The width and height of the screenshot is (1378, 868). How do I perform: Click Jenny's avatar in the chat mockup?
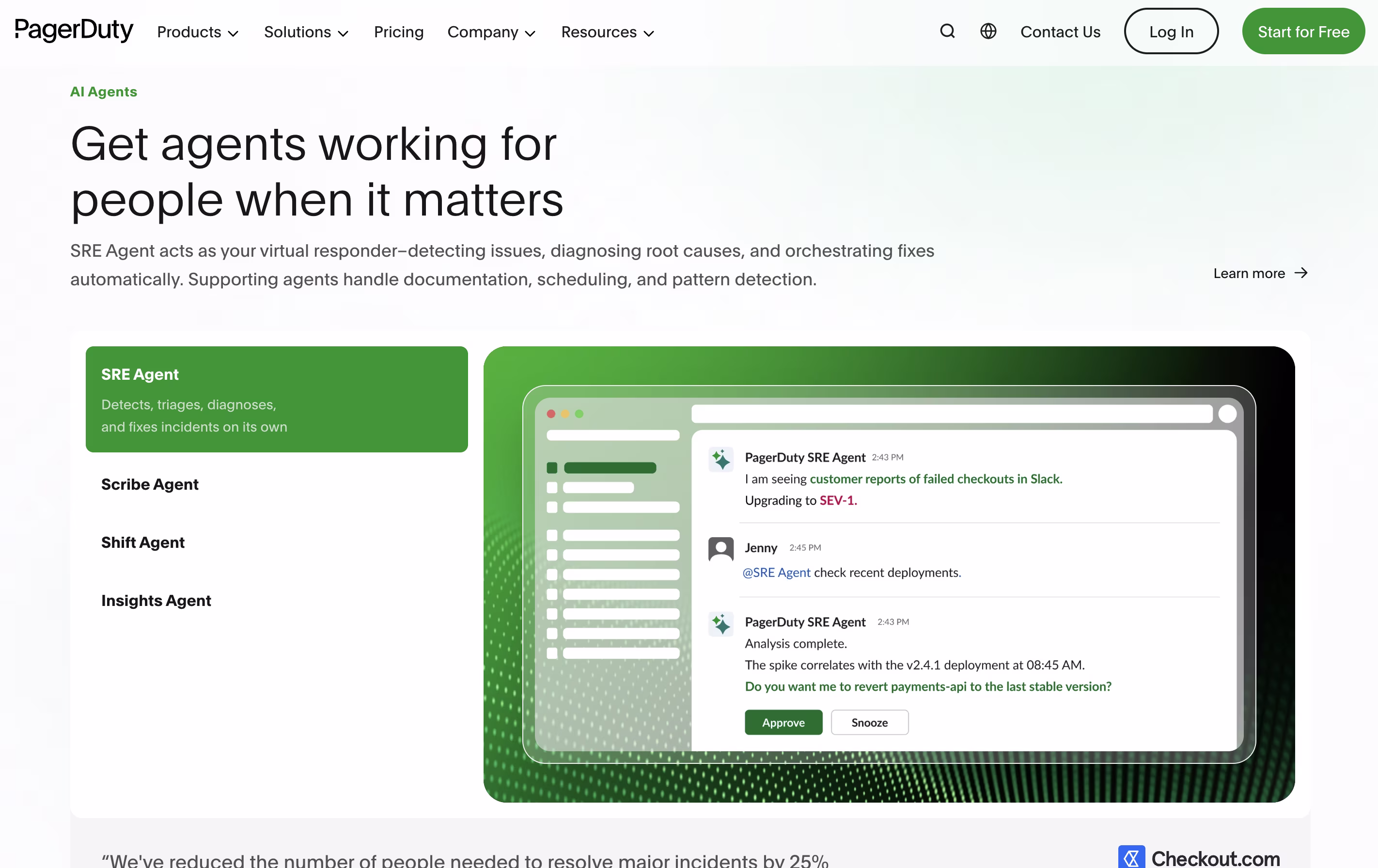click(x=720, y=549)
